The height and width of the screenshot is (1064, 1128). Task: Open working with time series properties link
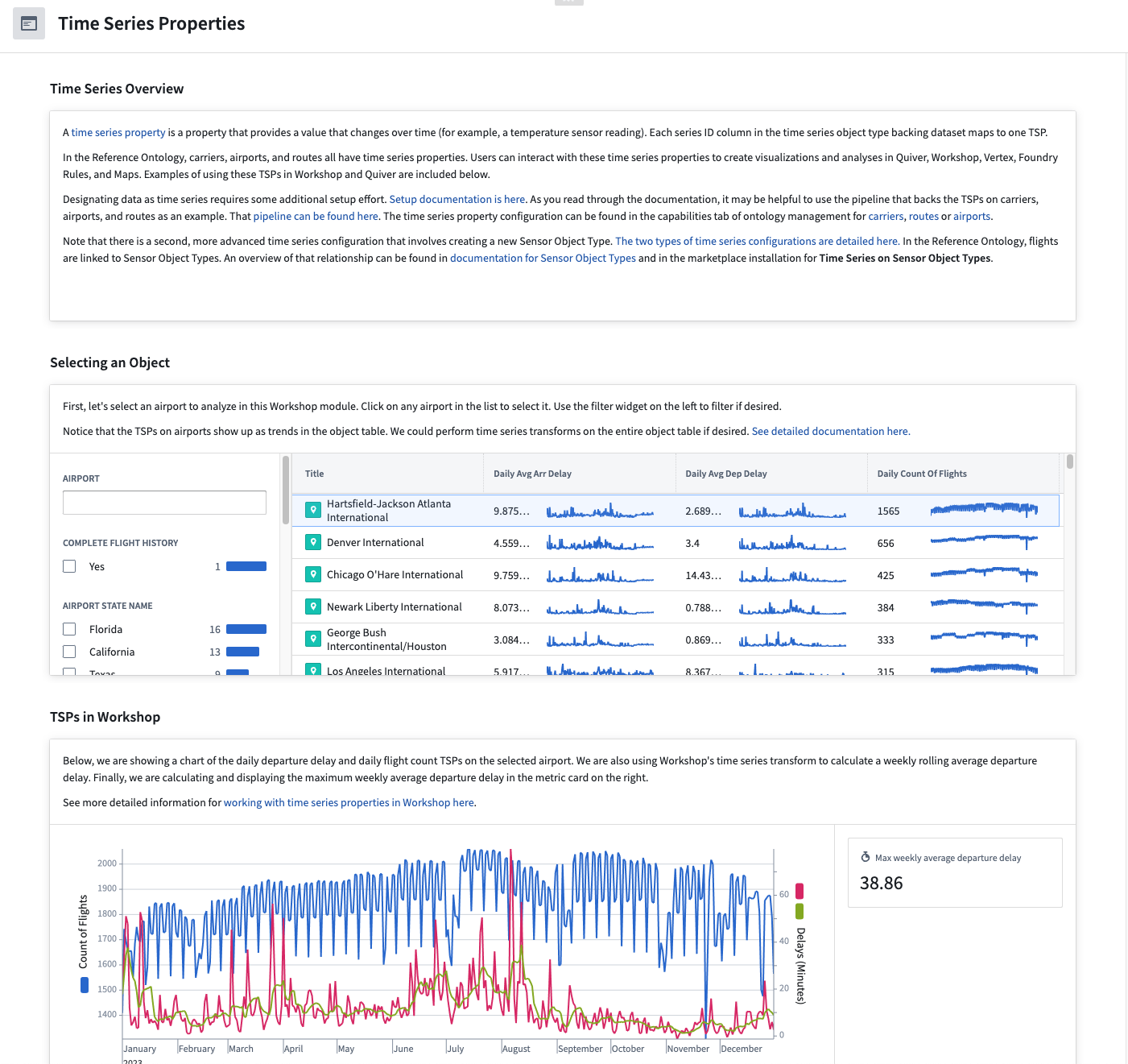point(349,802)
